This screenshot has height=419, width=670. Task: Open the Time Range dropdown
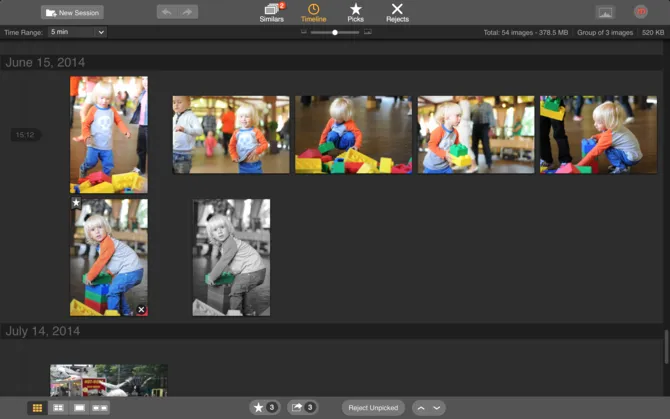tap(76, 32)
